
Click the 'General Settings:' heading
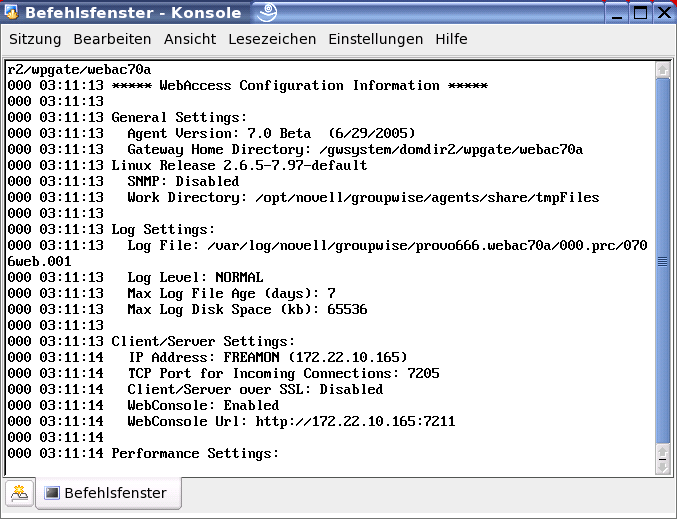(179, 117)
